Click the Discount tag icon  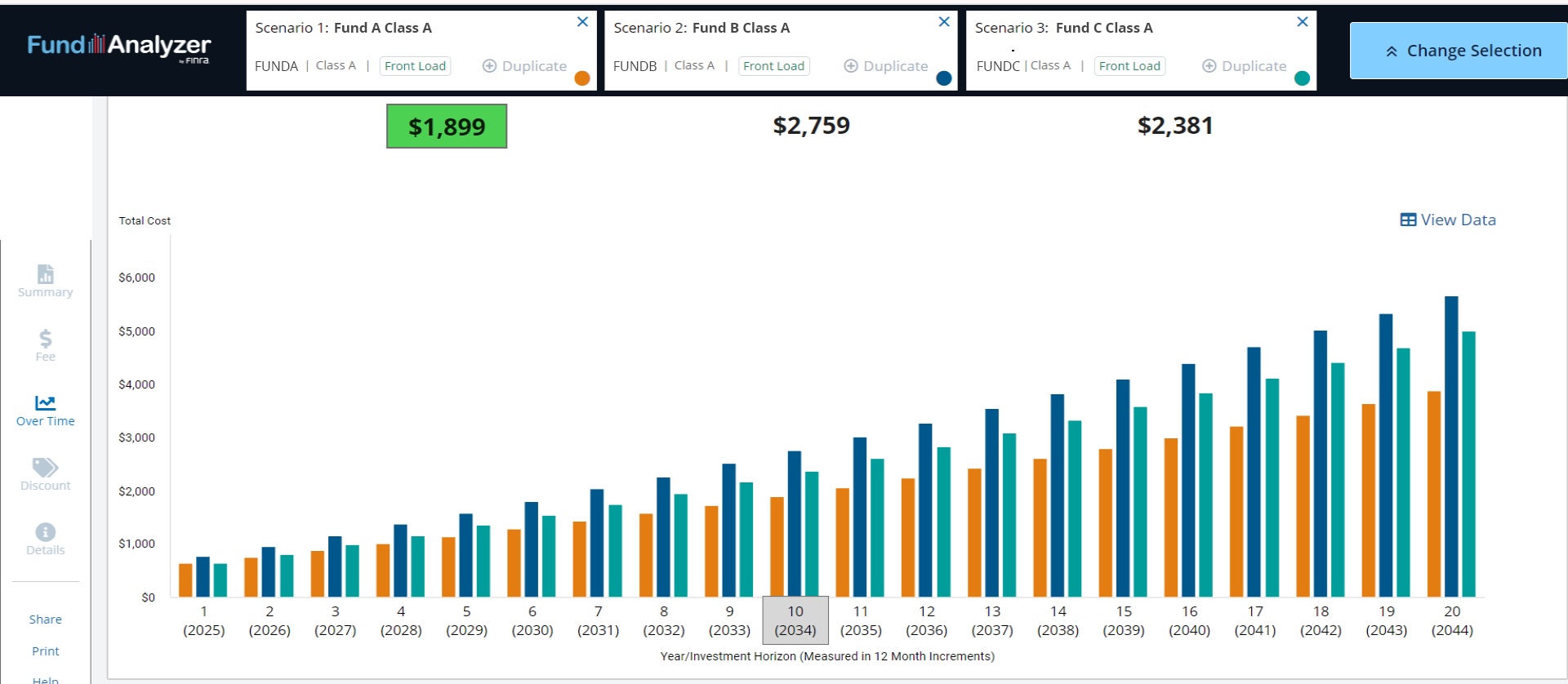(46, 467)
